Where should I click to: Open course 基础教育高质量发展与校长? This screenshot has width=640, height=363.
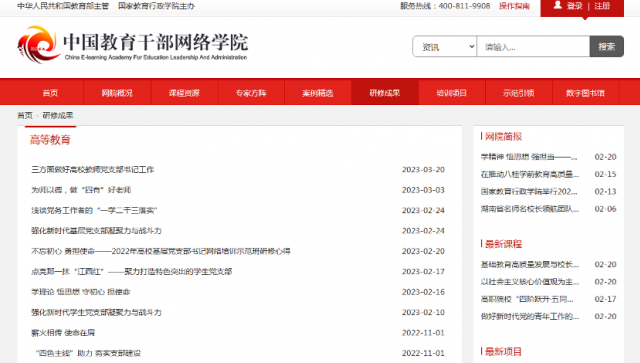(530, 265)
